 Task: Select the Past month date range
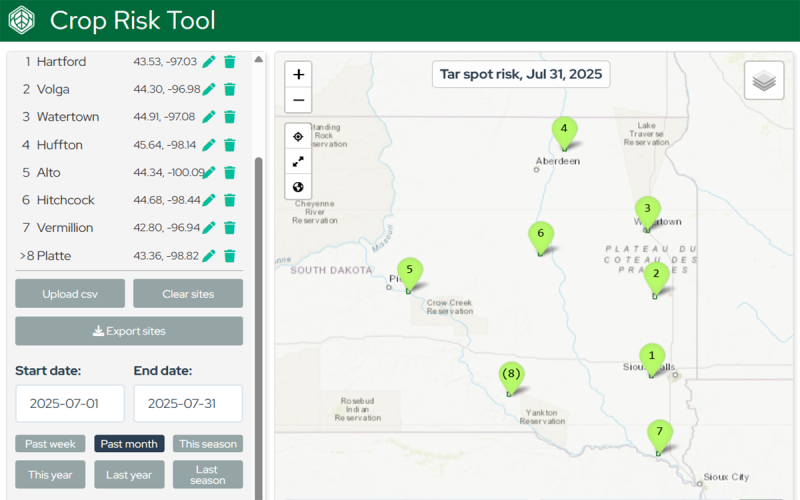[x=129, y=444]
